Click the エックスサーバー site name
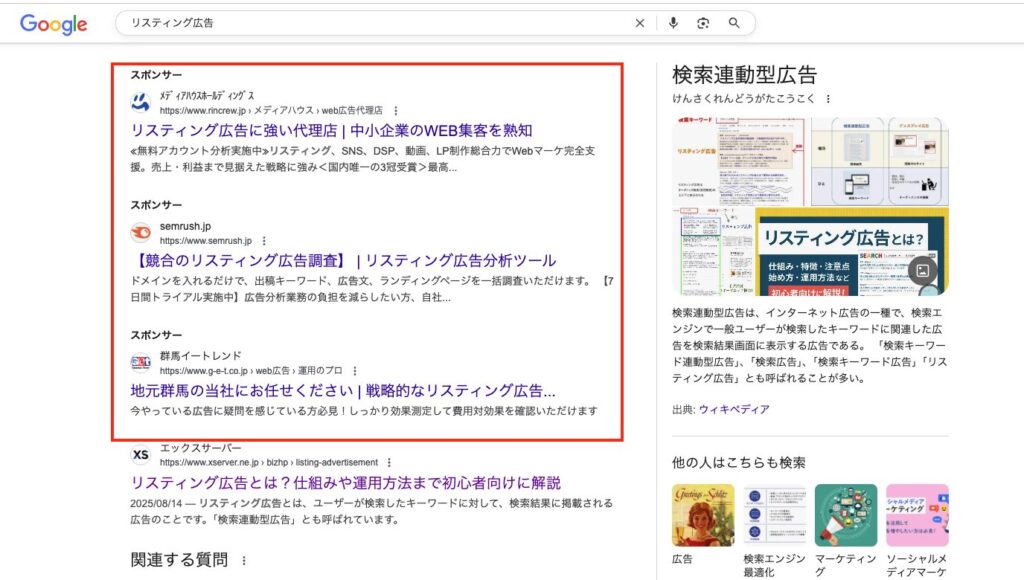The width and height of the screenshot is (1024, 580). [200, 448]
